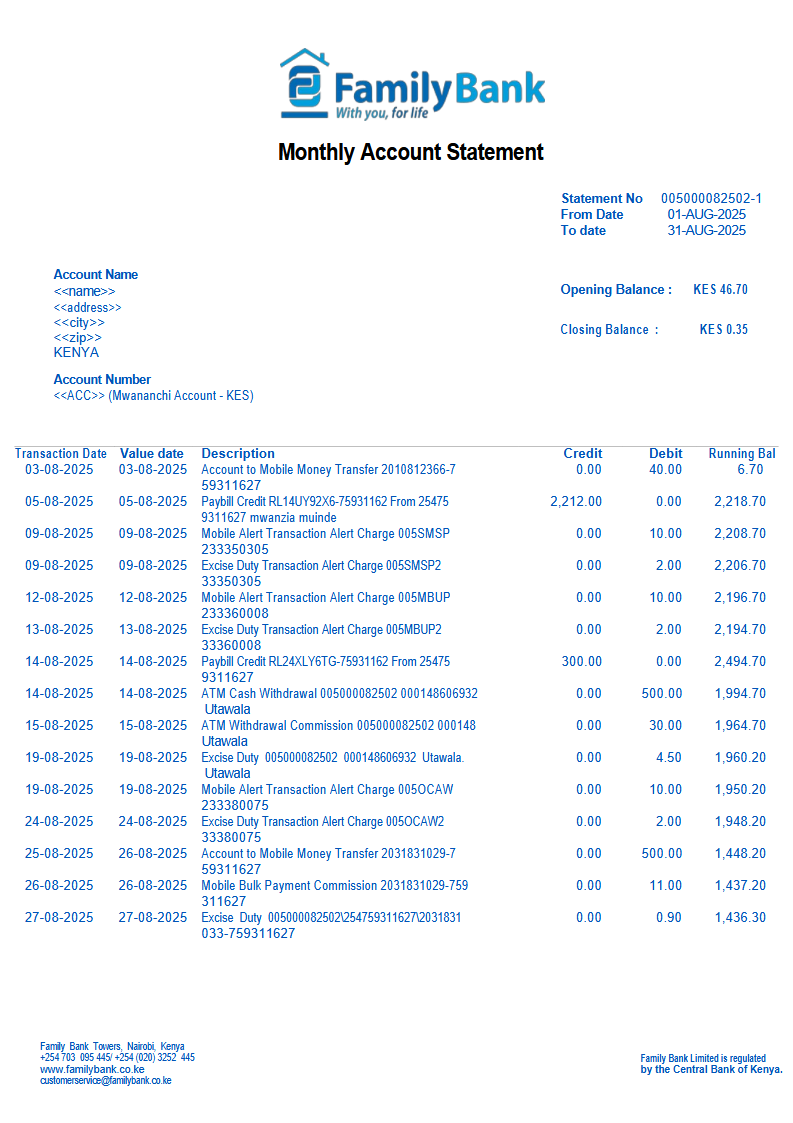Click the Closing Balance value KES 0.35
Image resolution: width=793 pixels, height=1123 pixels.
point(724,329)
